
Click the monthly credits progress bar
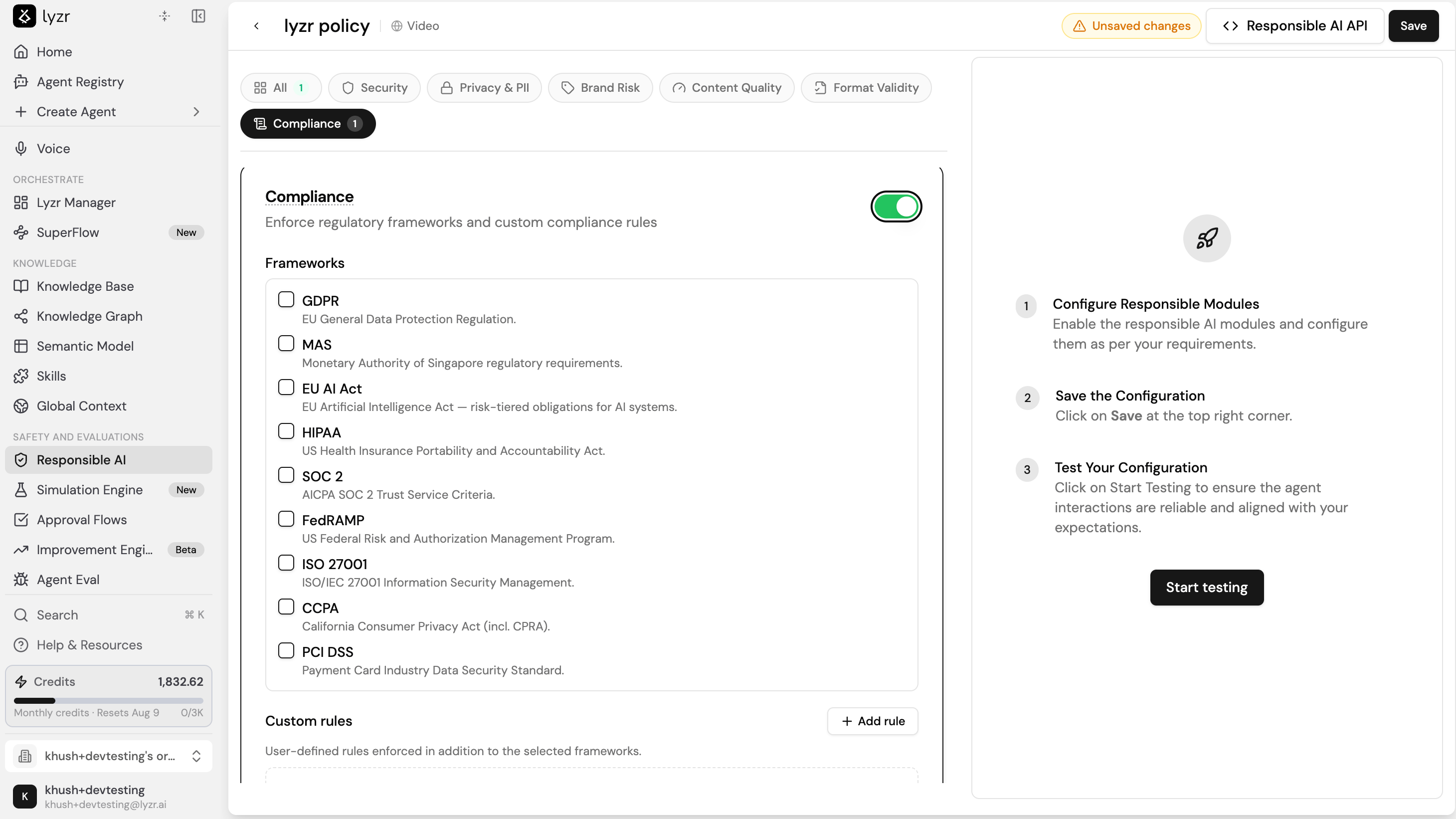point(109,701)
